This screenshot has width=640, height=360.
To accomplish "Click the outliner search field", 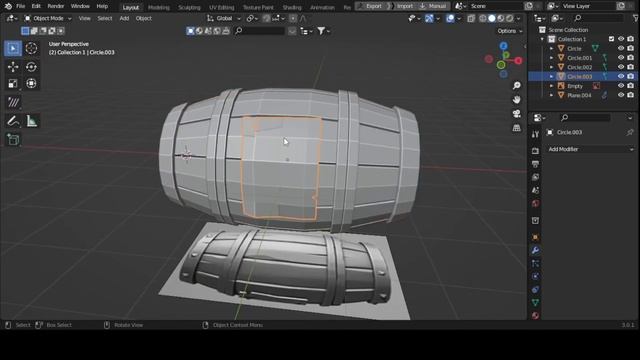I will (598, 18).
